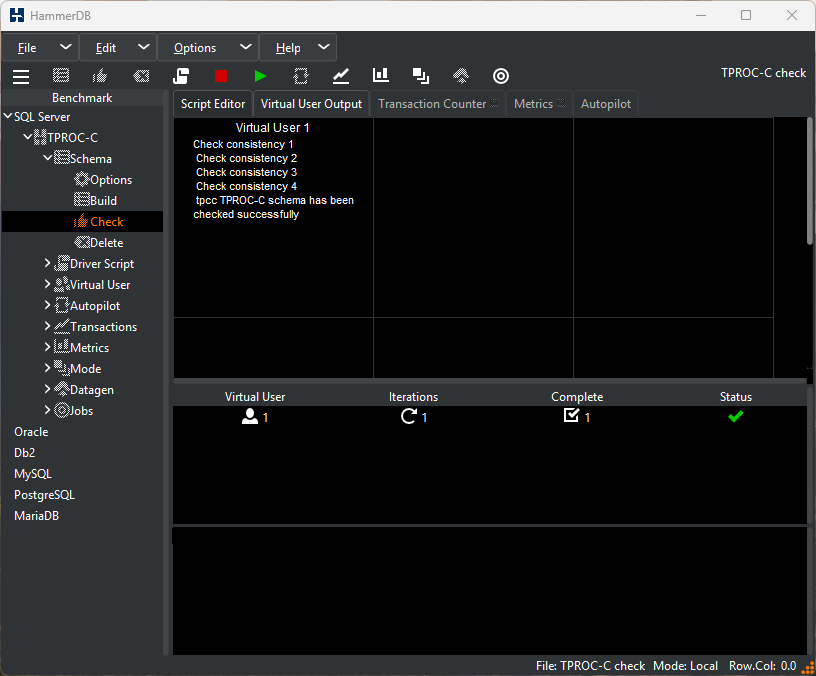Select the MySQL database entry
The width and height of the screenshot is (816, 676).
33,474
